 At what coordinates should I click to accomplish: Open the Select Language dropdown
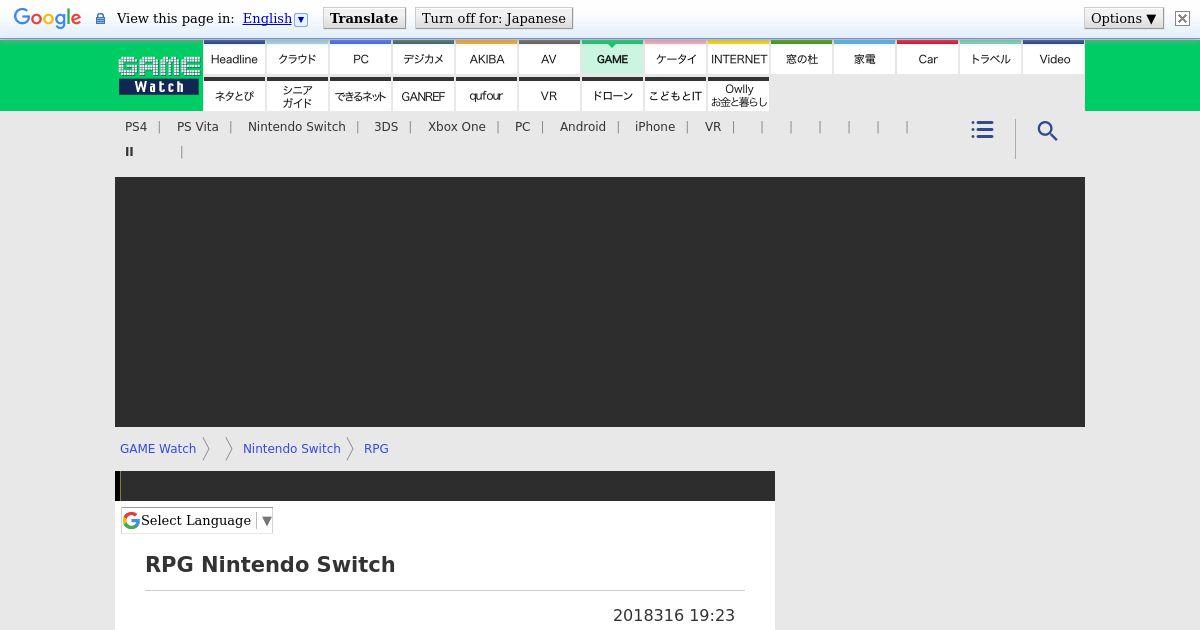point(197,520)
